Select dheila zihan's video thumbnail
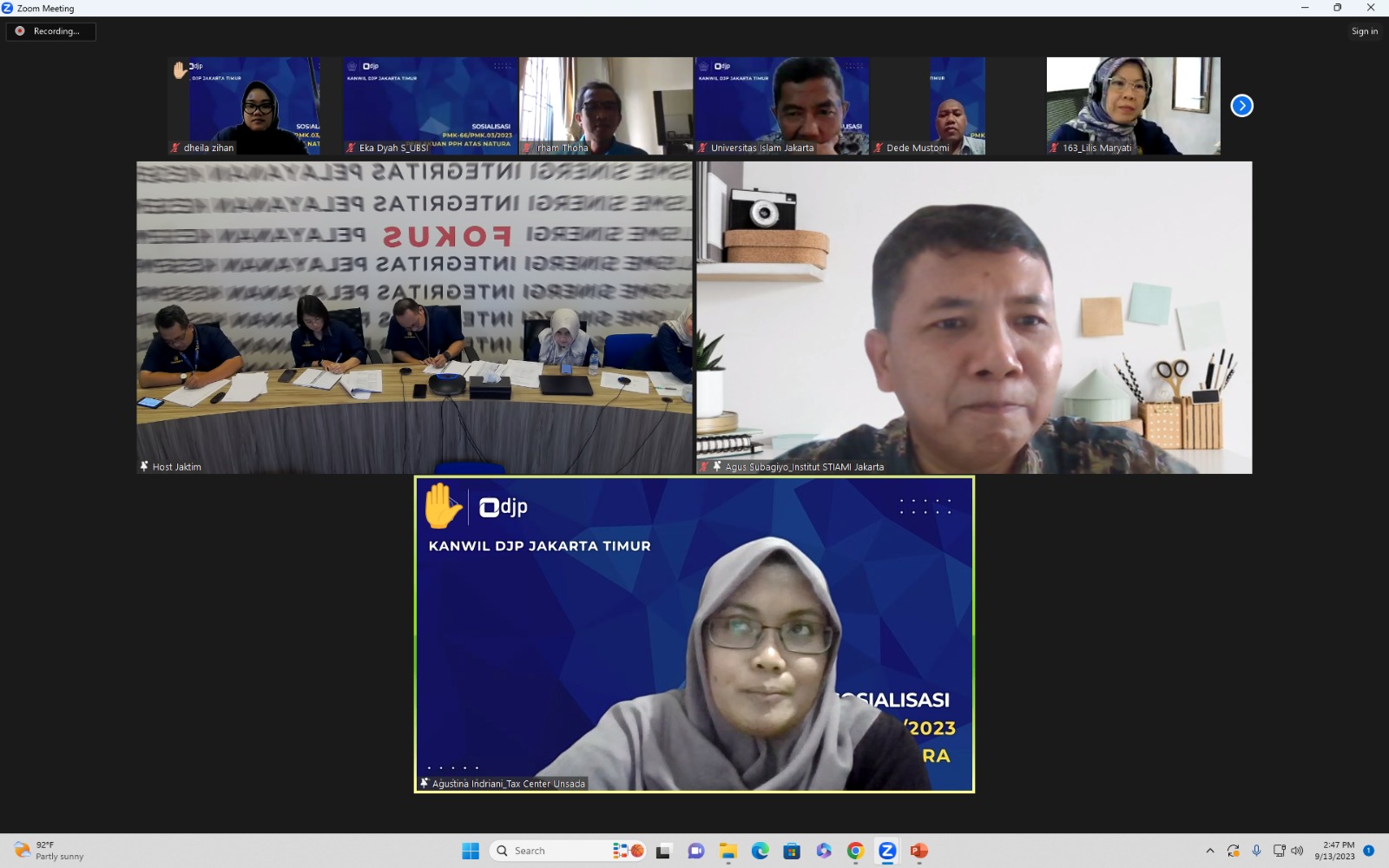The height and width of the screenshot is (868, 1389). pos(245,106)
